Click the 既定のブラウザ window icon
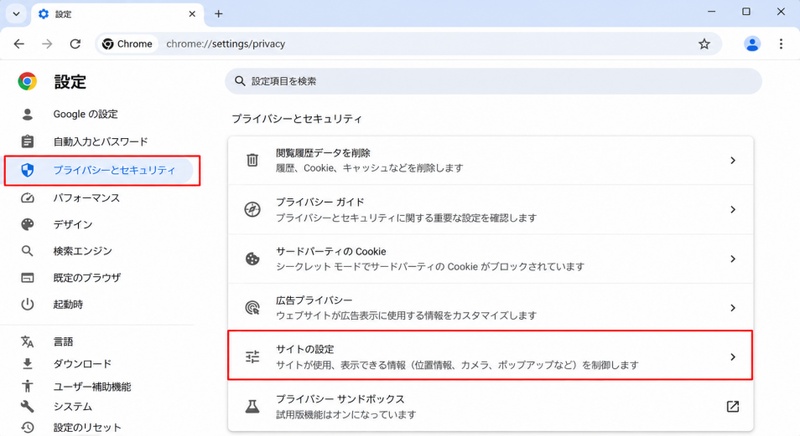800x436 pixels. tap(28, 278)
